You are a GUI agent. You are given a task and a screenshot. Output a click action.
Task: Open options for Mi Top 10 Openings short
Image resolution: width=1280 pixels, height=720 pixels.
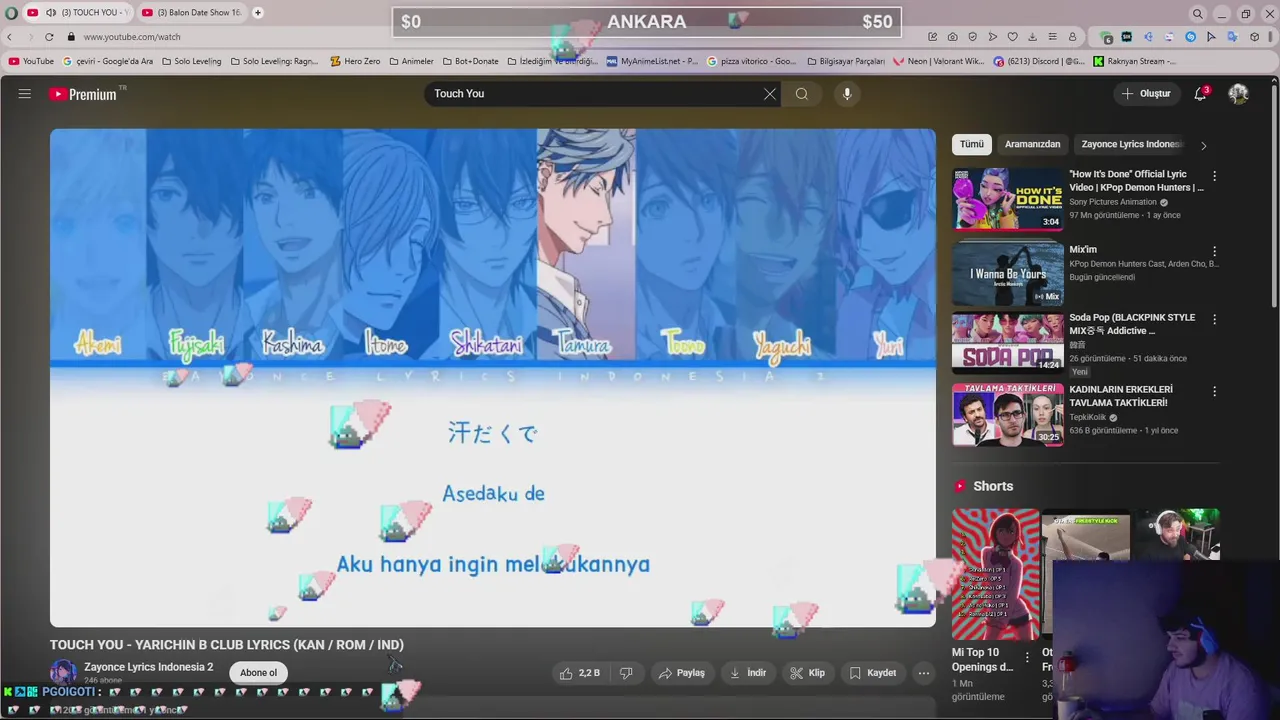pos(1027,657)
